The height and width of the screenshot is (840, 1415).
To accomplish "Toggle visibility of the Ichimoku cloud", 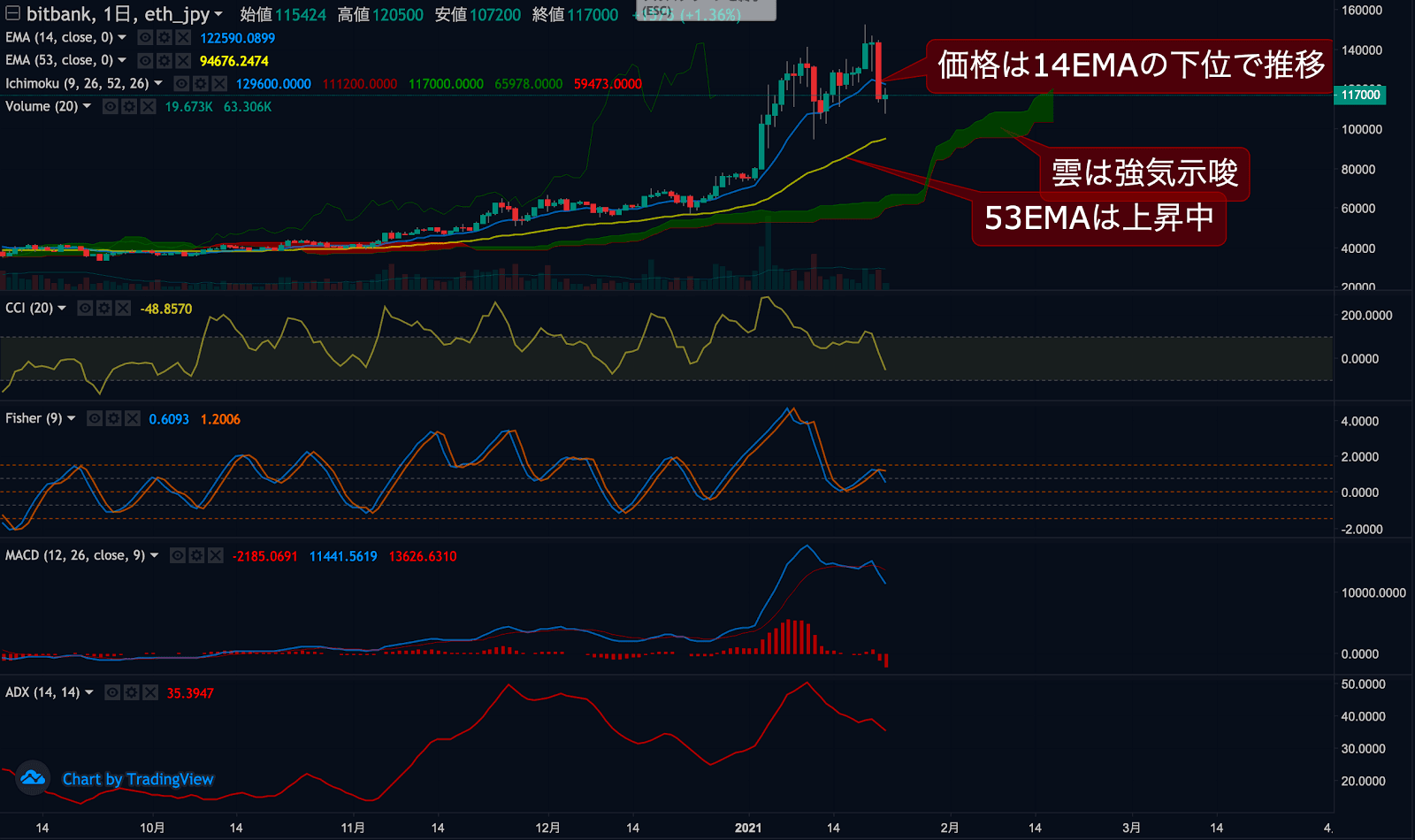I will [x=181, y=84].
